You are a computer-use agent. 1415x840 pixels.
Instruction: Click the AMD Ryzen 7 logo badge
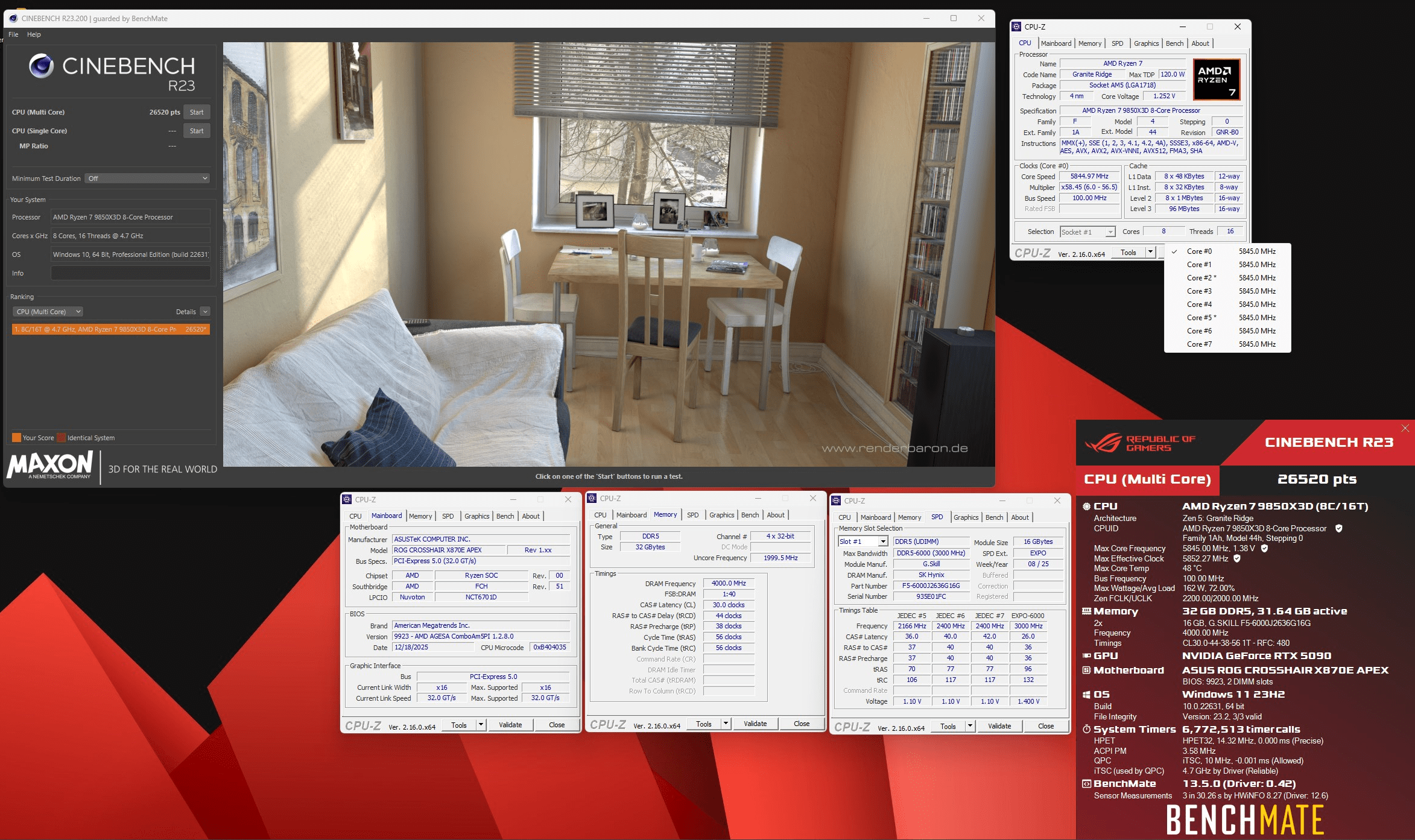pyautogui.click(x=1217, y=80)
